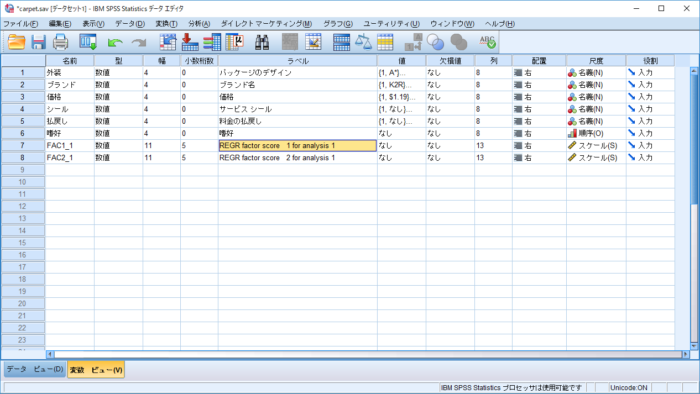
Task: Open the Variables info icon
Action: [x=212, y=42]
